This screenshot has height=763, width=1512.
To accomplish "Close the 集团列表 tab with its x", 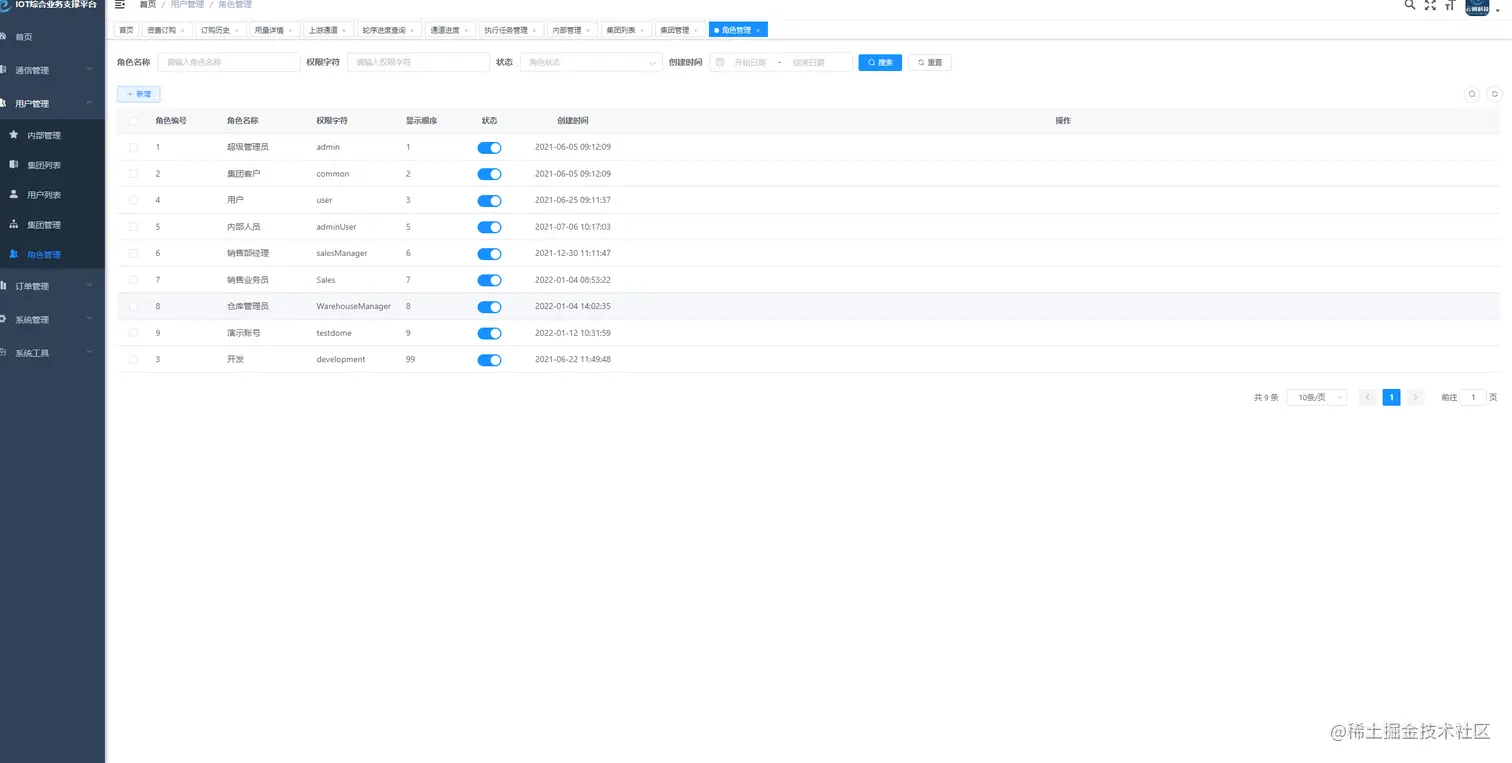I will coord(642,30).
